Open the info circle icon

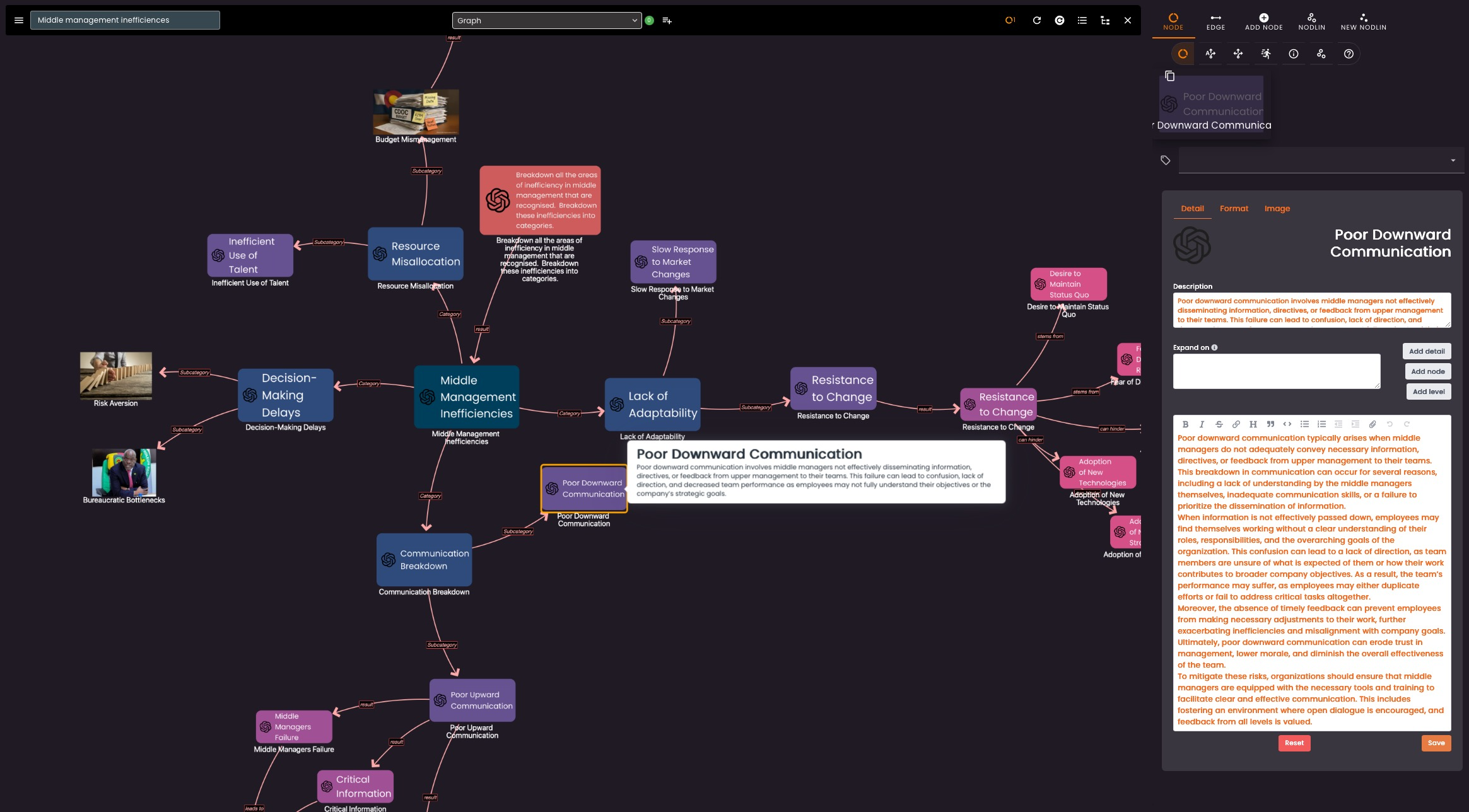(x=1293, y=54)
